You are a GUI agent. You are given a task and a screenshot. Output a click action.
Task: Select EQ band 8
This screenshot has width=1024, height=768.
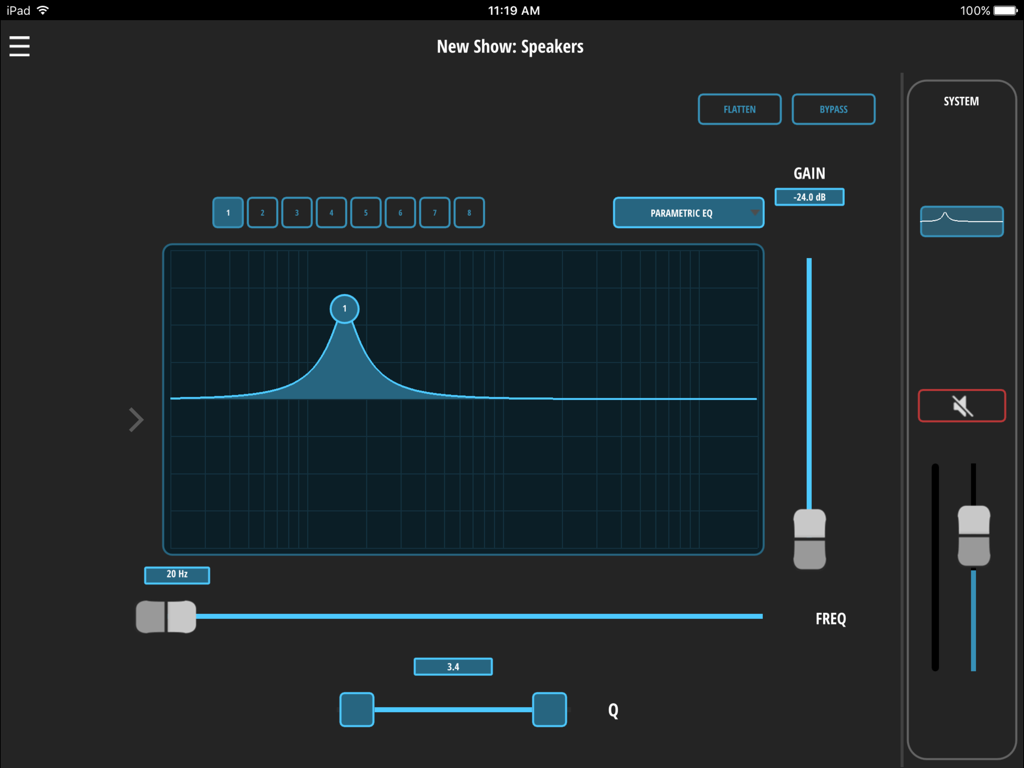click(x=469, y=212)
